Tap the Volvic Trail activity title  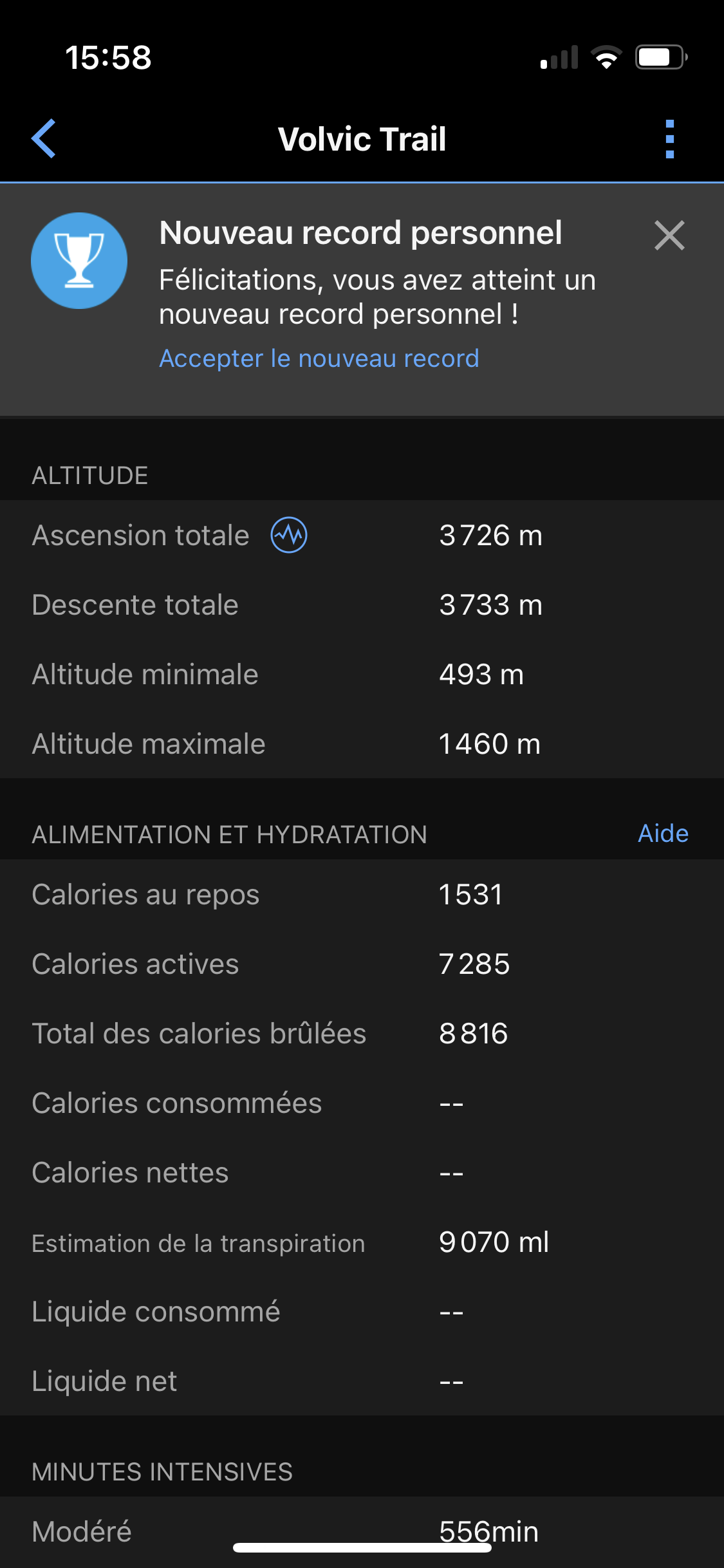coord(362,139)
